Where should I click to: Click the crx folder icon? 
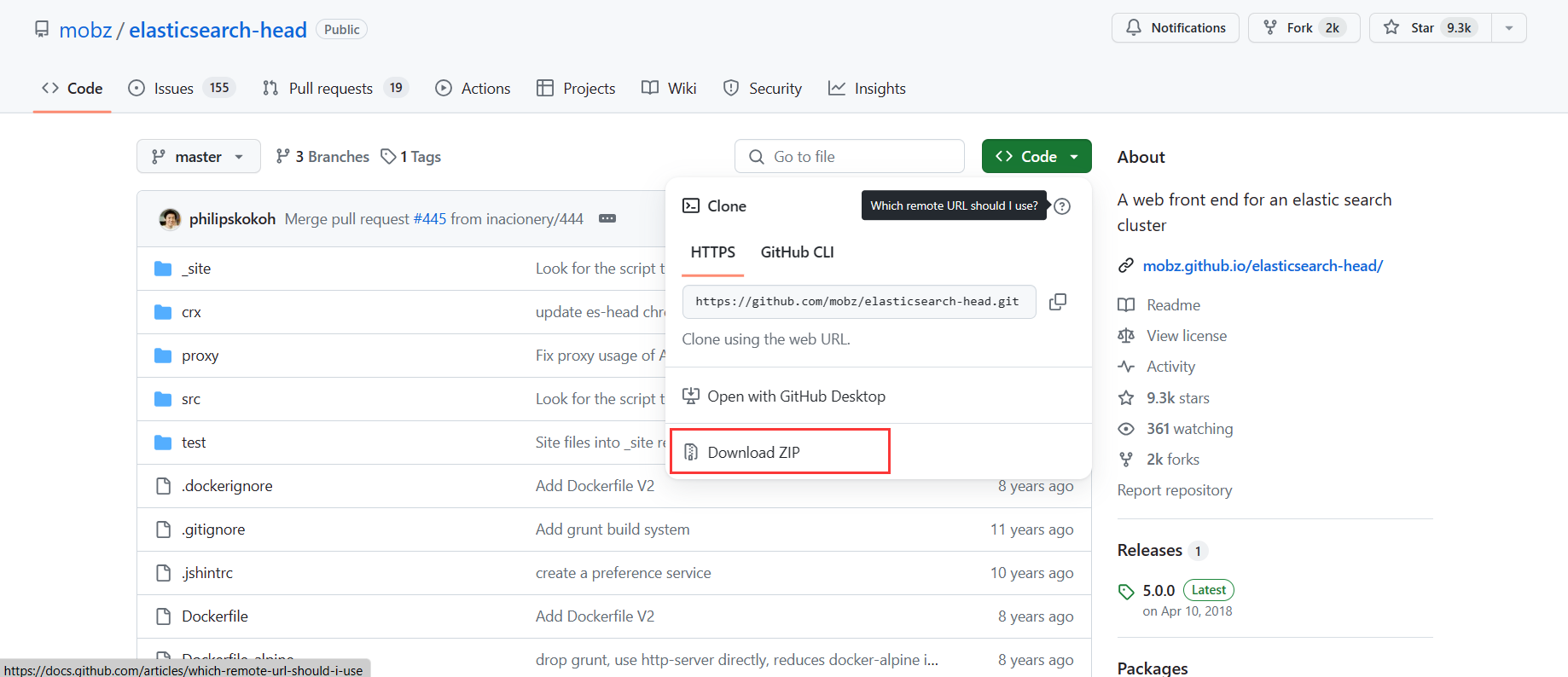pos(163,312)
